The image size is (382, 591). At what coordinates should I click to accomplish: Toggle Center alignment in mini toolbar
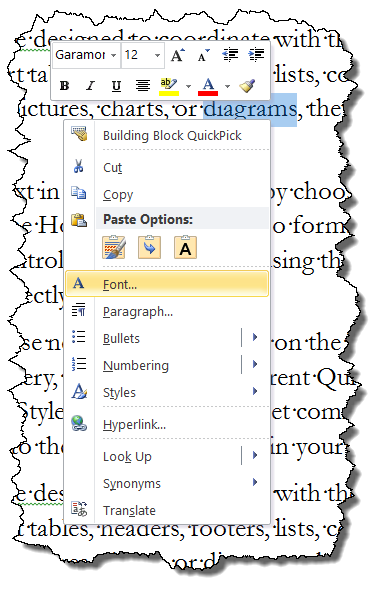143,86
